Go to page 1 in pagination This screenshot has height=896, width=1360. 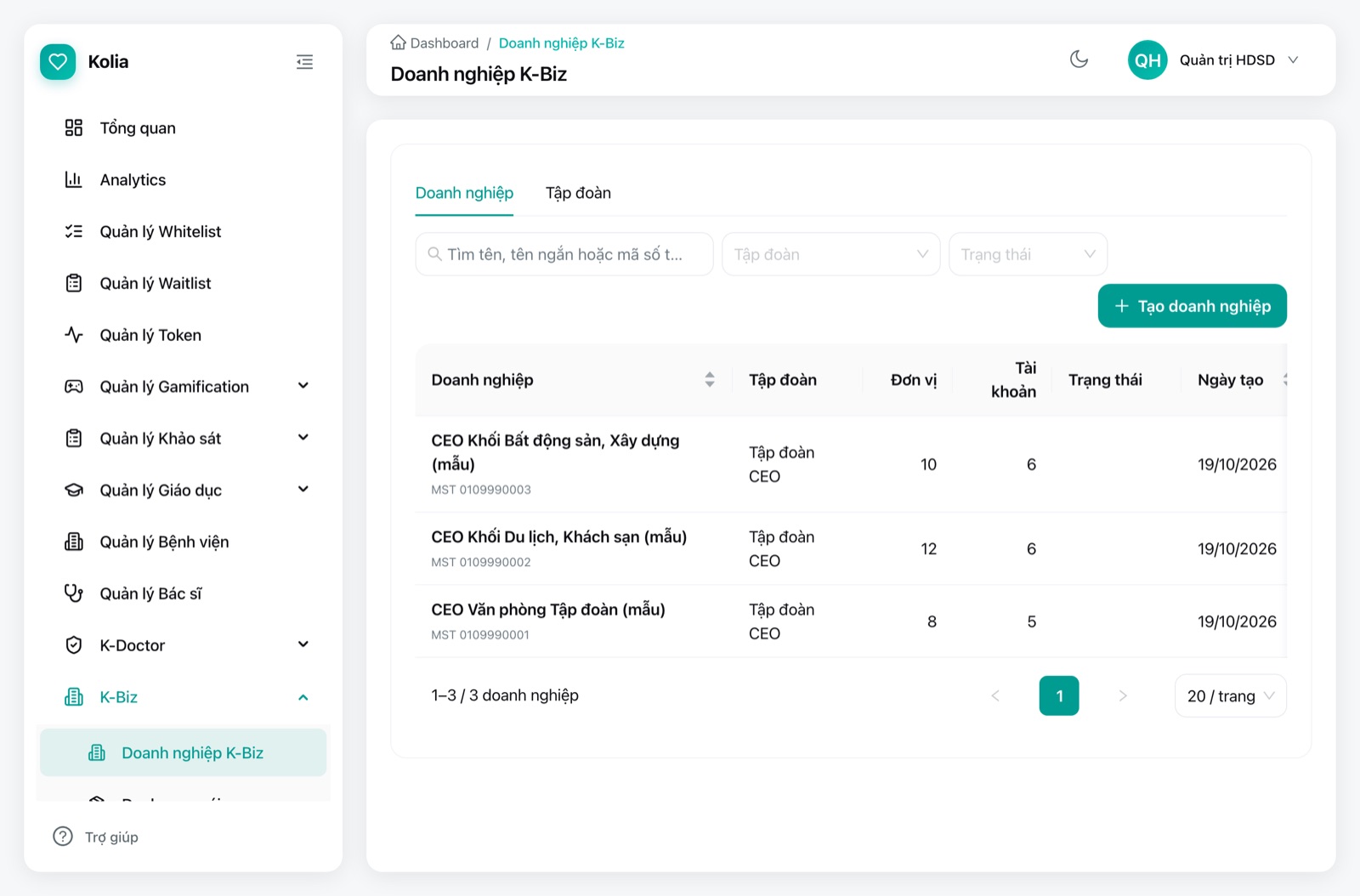tap(1059, 696)
